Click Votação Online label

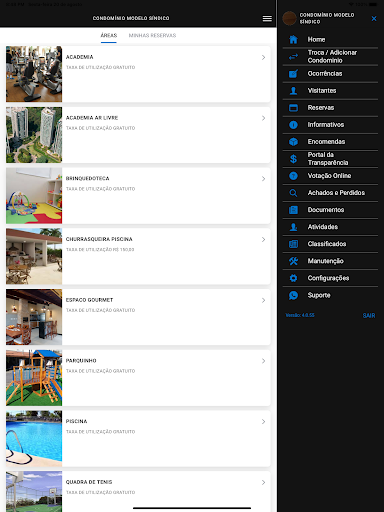pyautogui.click(x=329, y=176)
